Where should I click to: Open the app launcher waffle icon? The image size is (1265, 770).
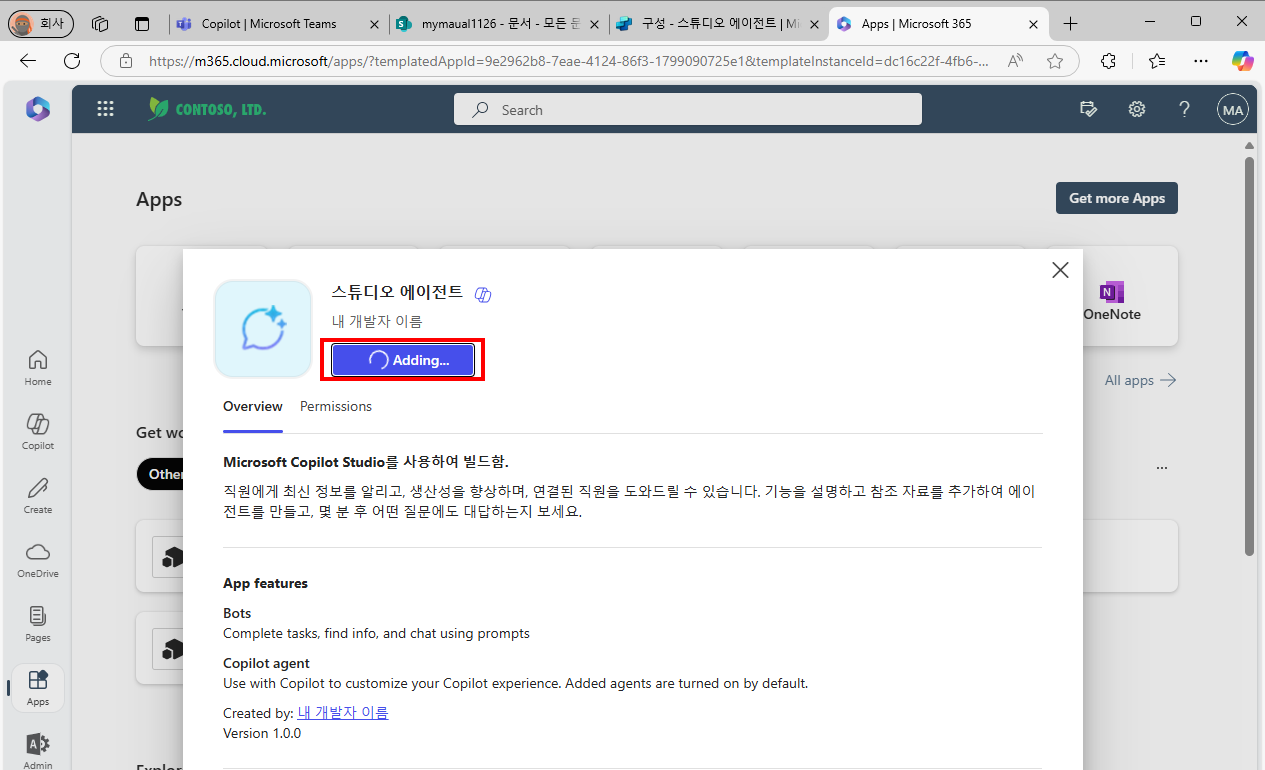(x=105, y=109)
